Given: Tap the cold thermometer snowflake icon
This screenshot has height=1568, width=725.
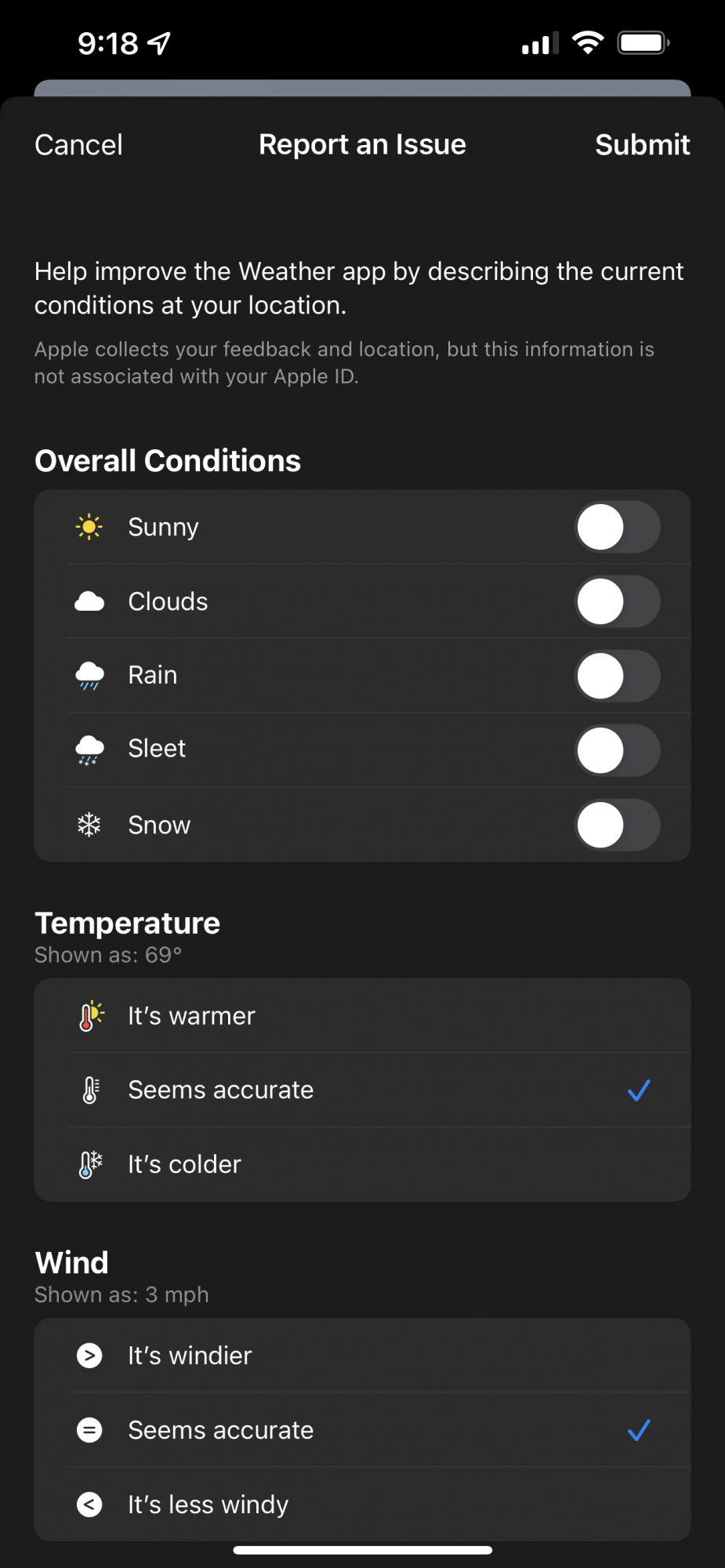Looking at the screenshot, I should point(91,1164).
